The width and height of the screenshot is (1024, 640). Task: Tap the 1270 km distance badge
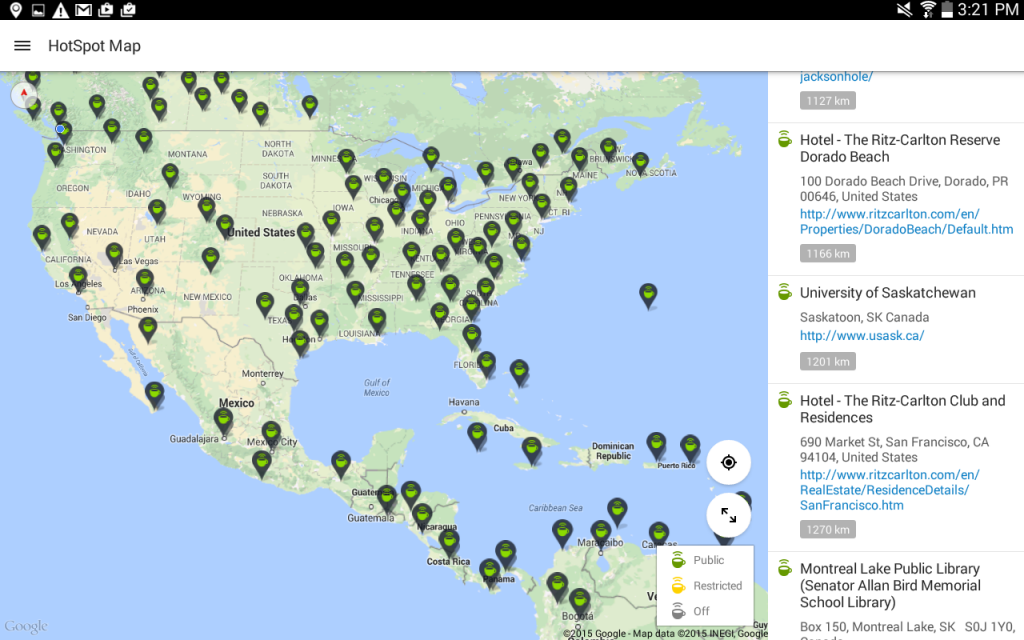[827, 530]
